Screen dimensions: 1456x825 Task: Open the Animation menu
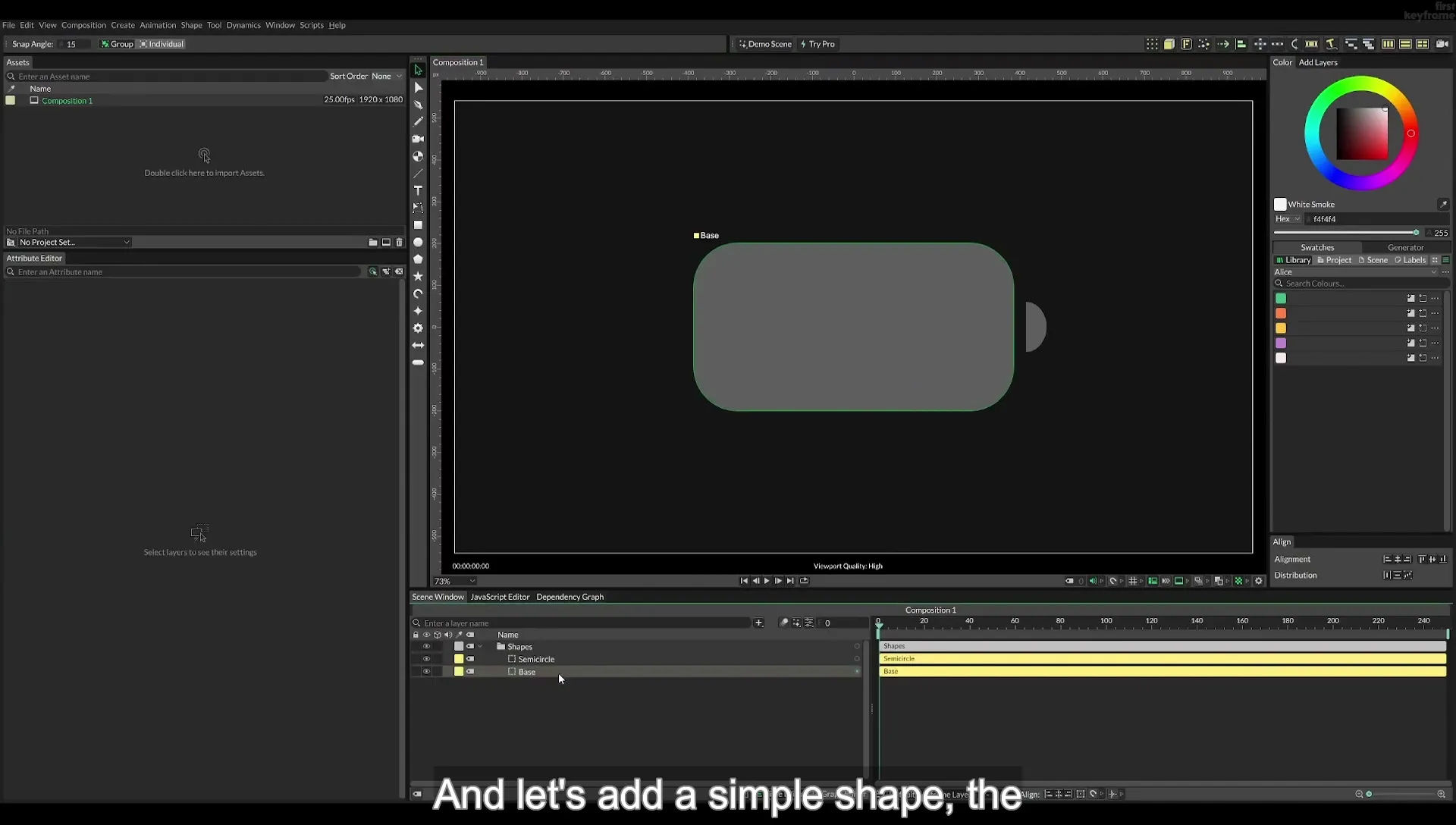point(158,25)
